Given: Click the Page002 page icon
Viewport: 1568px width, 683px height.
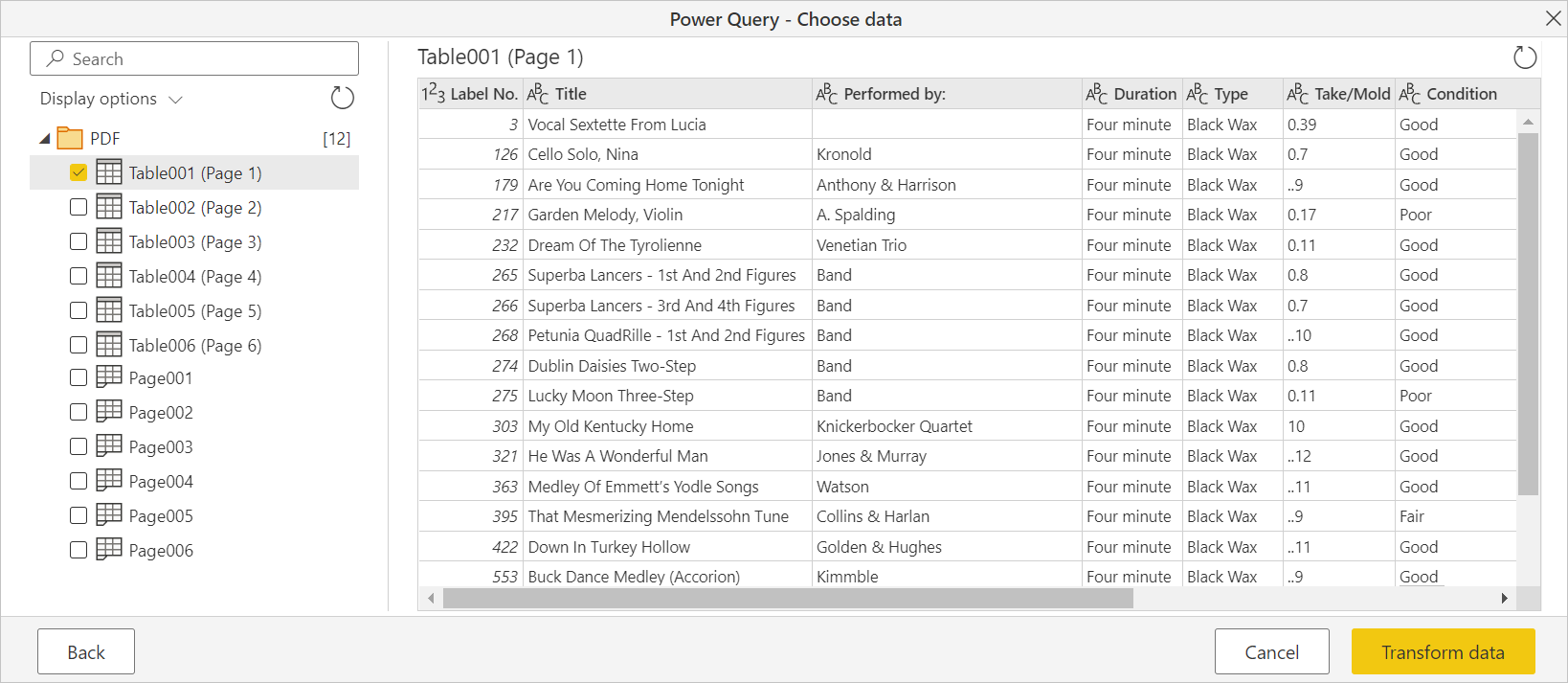Looking at the screenshot, I should pyautogui.click(x=109, y=411).
